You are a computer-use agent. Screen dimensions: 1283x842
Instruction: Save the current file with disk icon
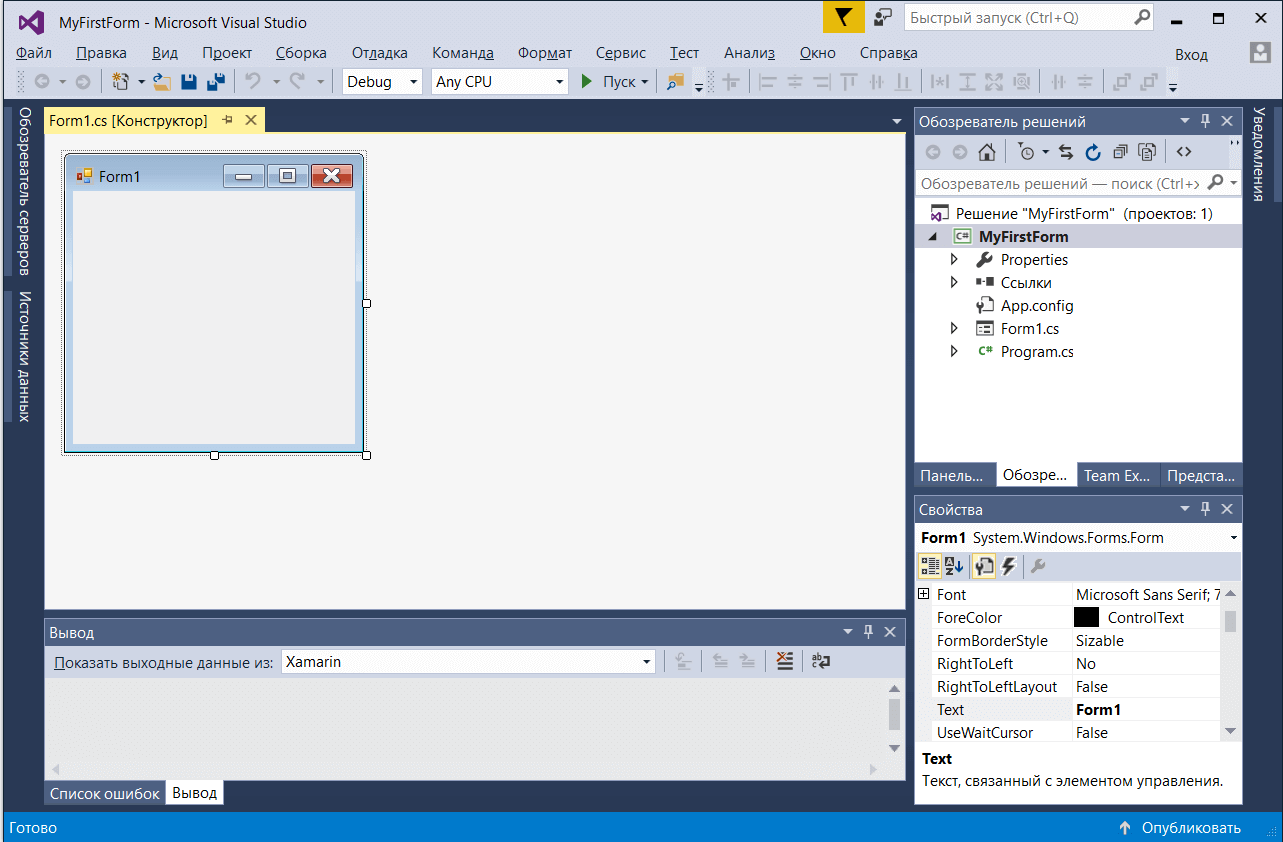coord(188,82)
